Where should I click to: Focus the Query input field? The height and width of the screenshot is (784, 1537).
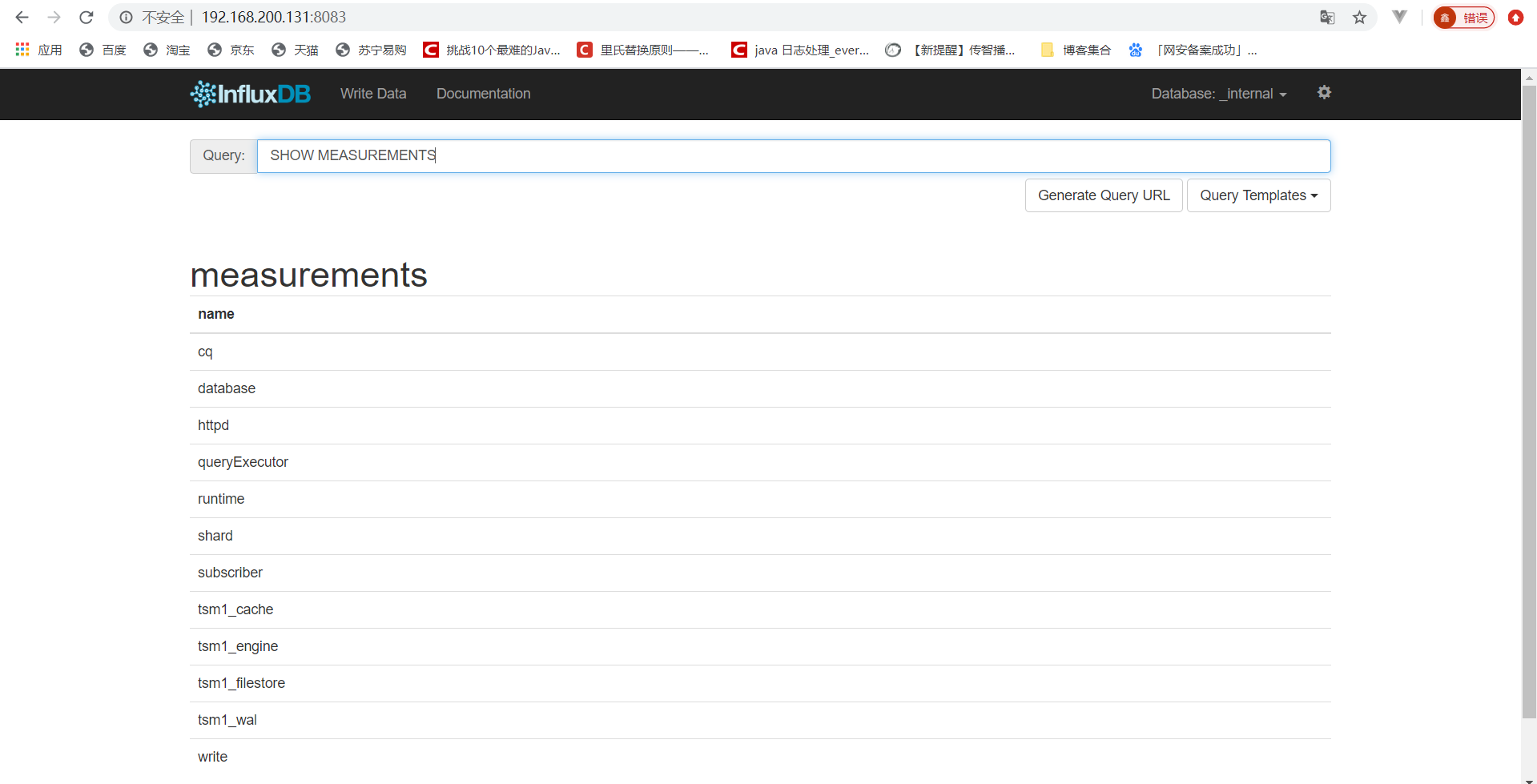click(x=793, y=155)
